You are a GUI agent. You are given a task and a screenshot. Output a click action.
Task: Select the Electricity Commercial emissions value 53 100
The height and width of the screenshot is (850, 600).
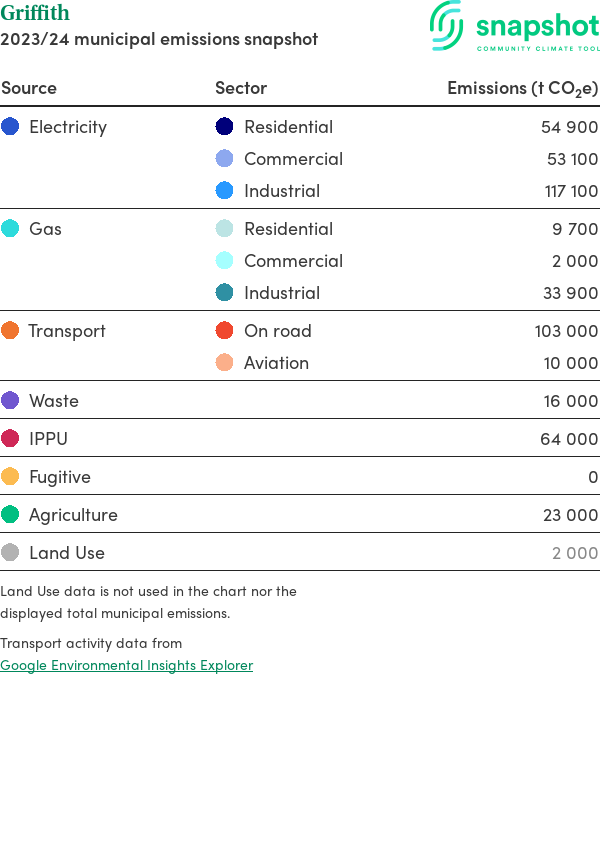click(572, 159)
